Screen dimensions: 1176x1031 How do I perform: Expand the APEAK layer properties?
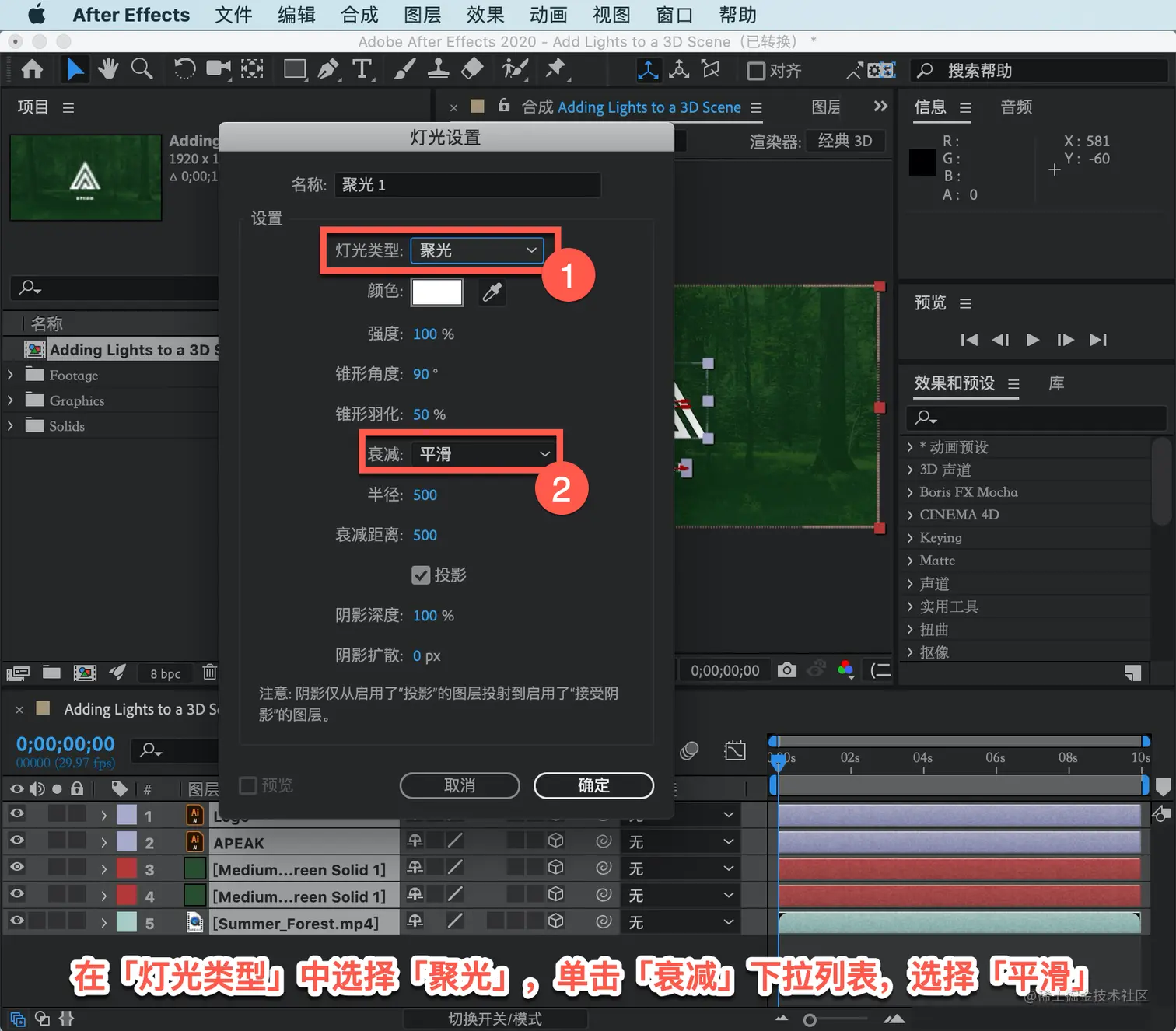(x=104, y=842)
